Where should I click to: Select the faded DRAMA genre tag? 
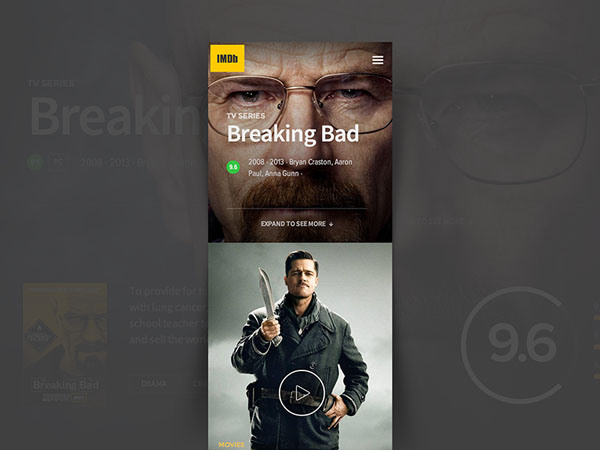pyautogui.click(x=154, y=383)
